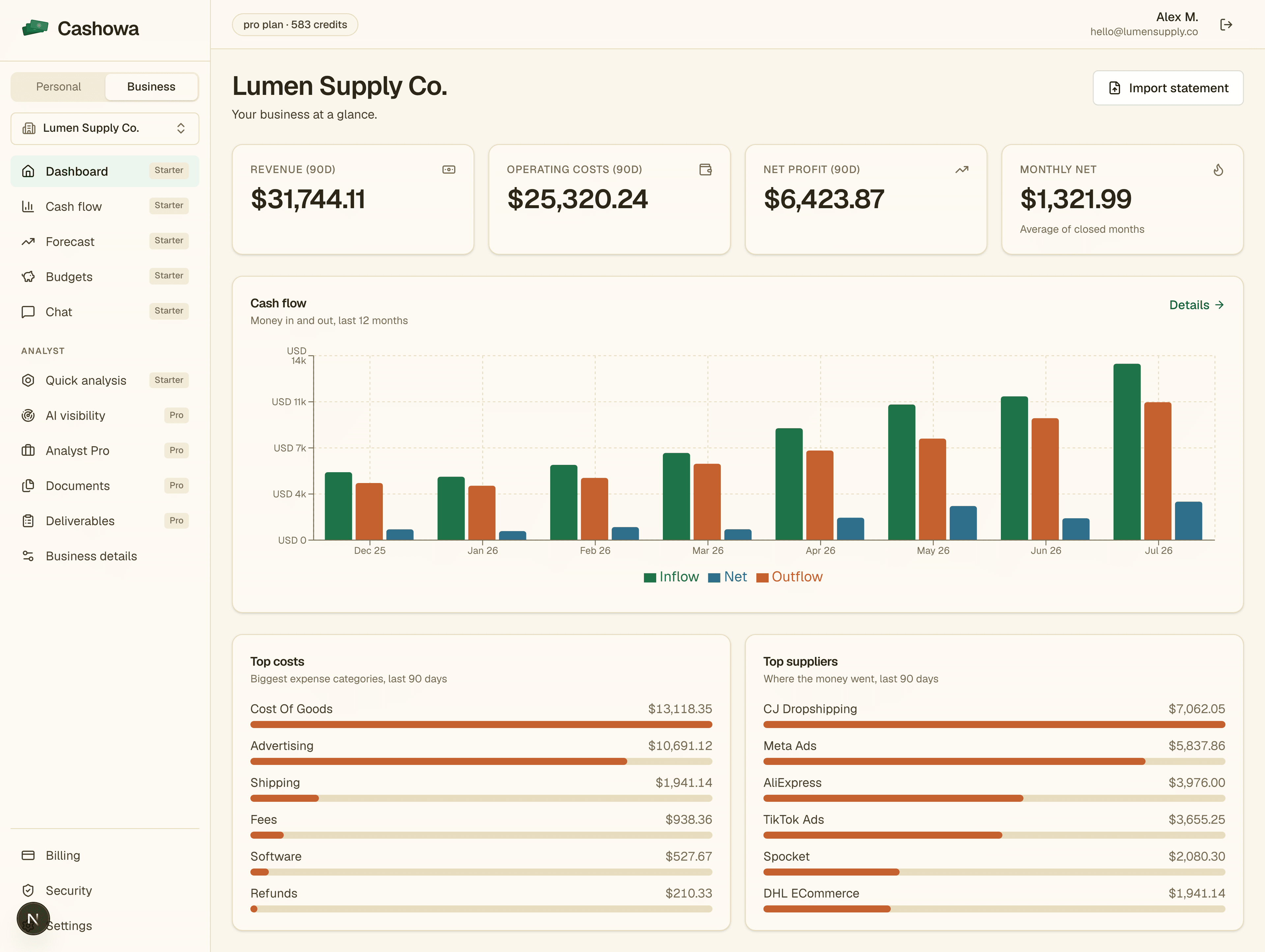This screenshot has height=952, width=1265.
Task: Click the Shipping cost label
Action: click(275, 783)
